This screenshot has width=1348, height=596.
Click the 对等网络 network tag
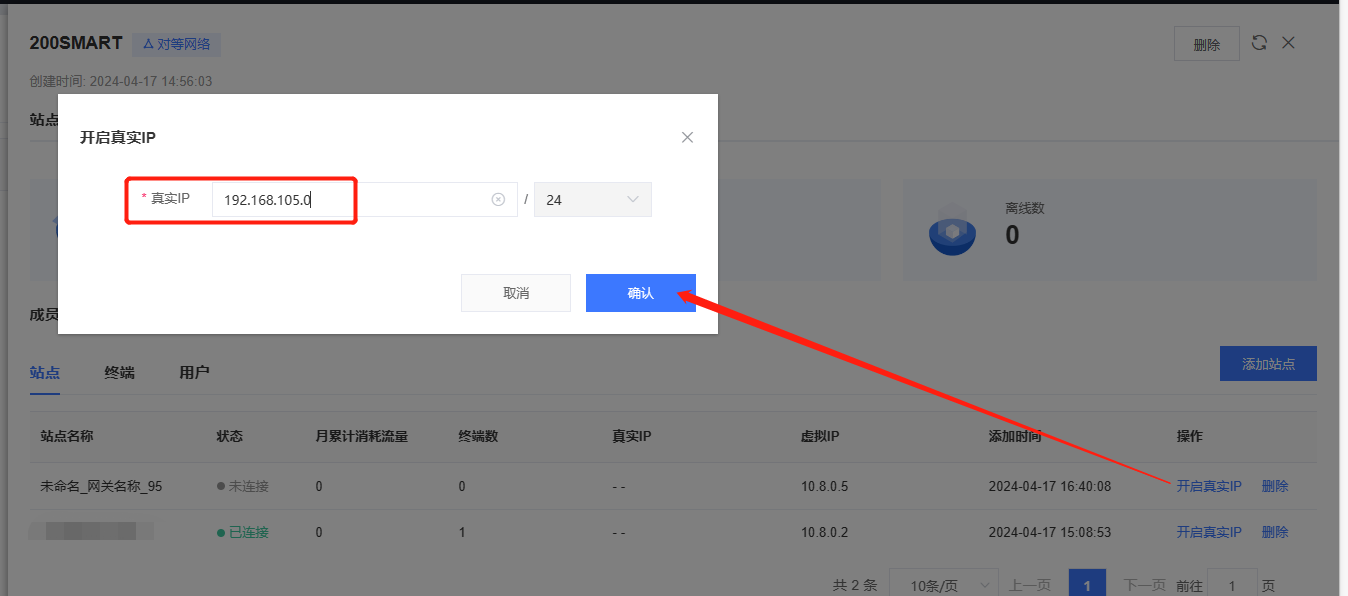click(176, 44)
